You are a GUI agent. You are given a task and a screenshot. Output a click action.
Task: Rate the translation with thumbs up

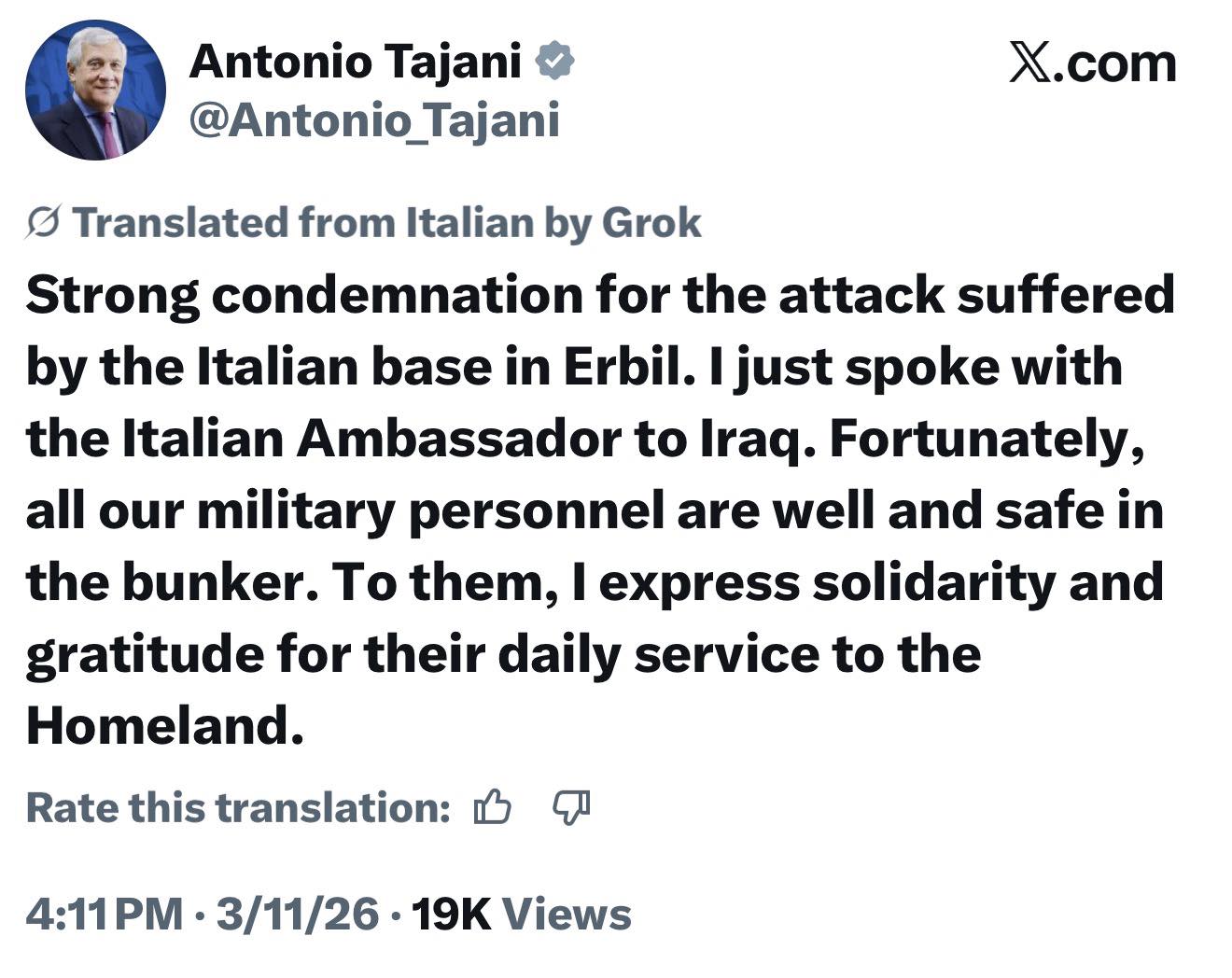(493, 807)
